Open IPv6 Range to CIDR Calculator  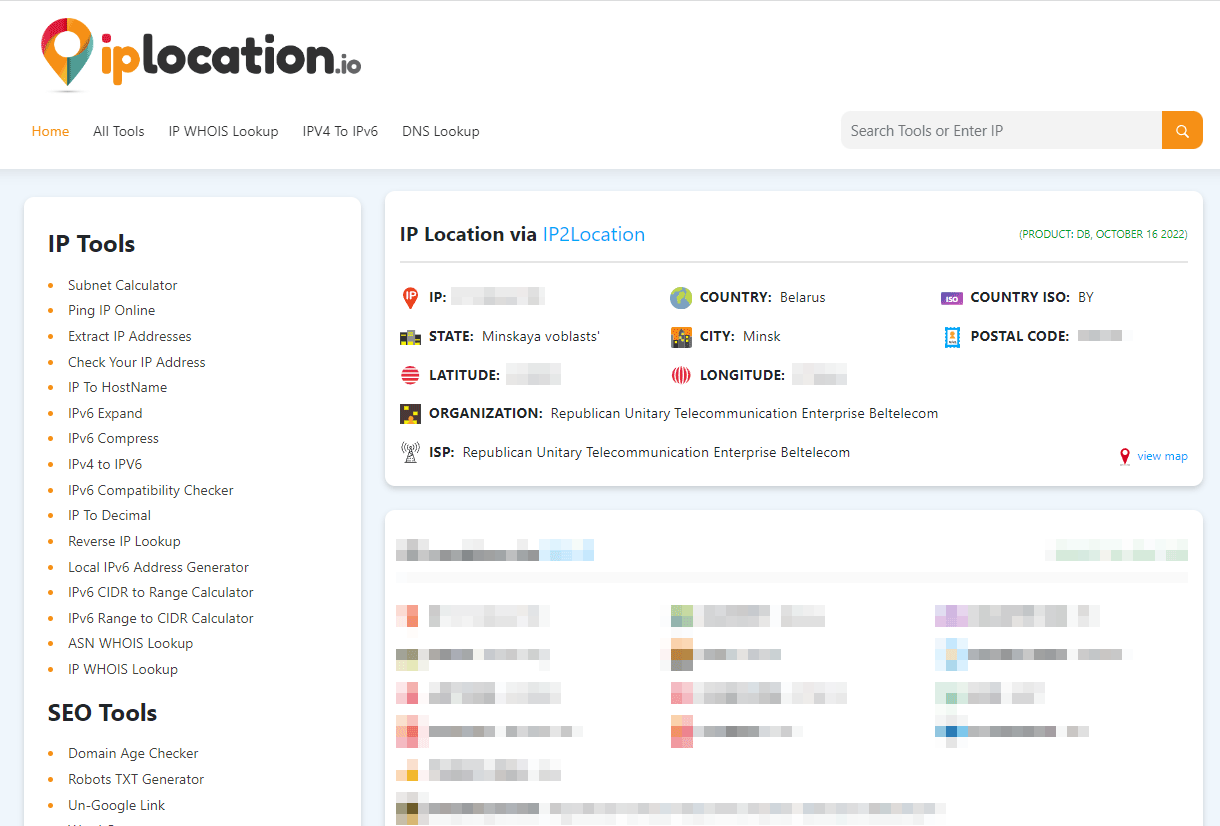click(x=161, y=618)
